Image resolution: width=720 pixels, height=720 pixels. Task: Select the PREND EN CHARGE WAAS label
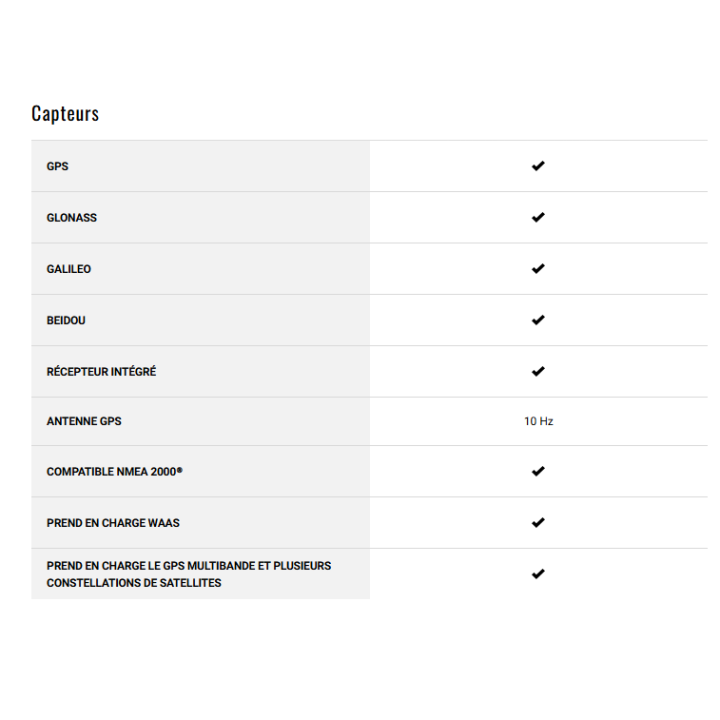tap(113, 523)
